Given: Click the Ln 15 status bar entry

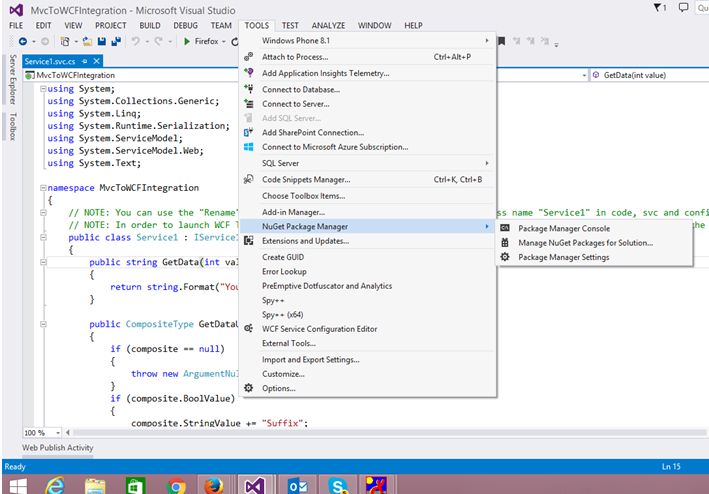Looking at the screenshot, I should tap(671, 466).
